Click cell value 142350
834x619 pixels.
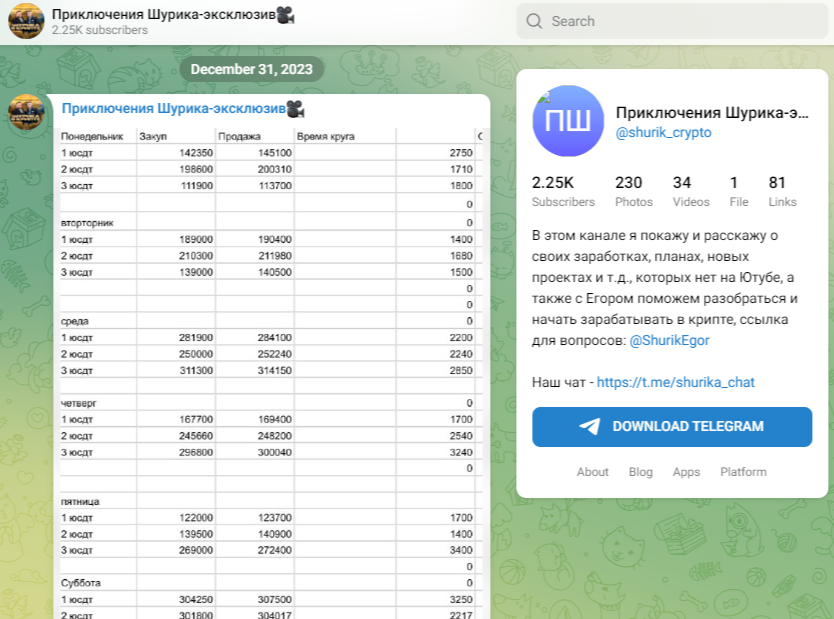[196, 153]
